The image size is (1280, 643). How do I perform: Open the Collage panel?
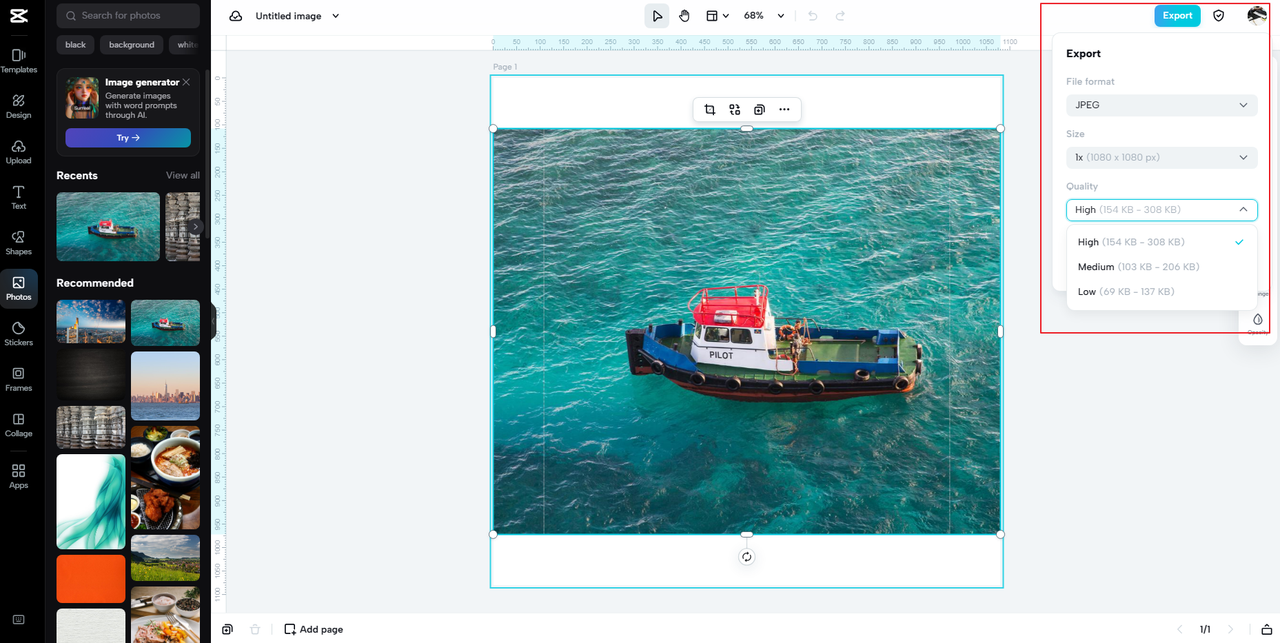18,424
